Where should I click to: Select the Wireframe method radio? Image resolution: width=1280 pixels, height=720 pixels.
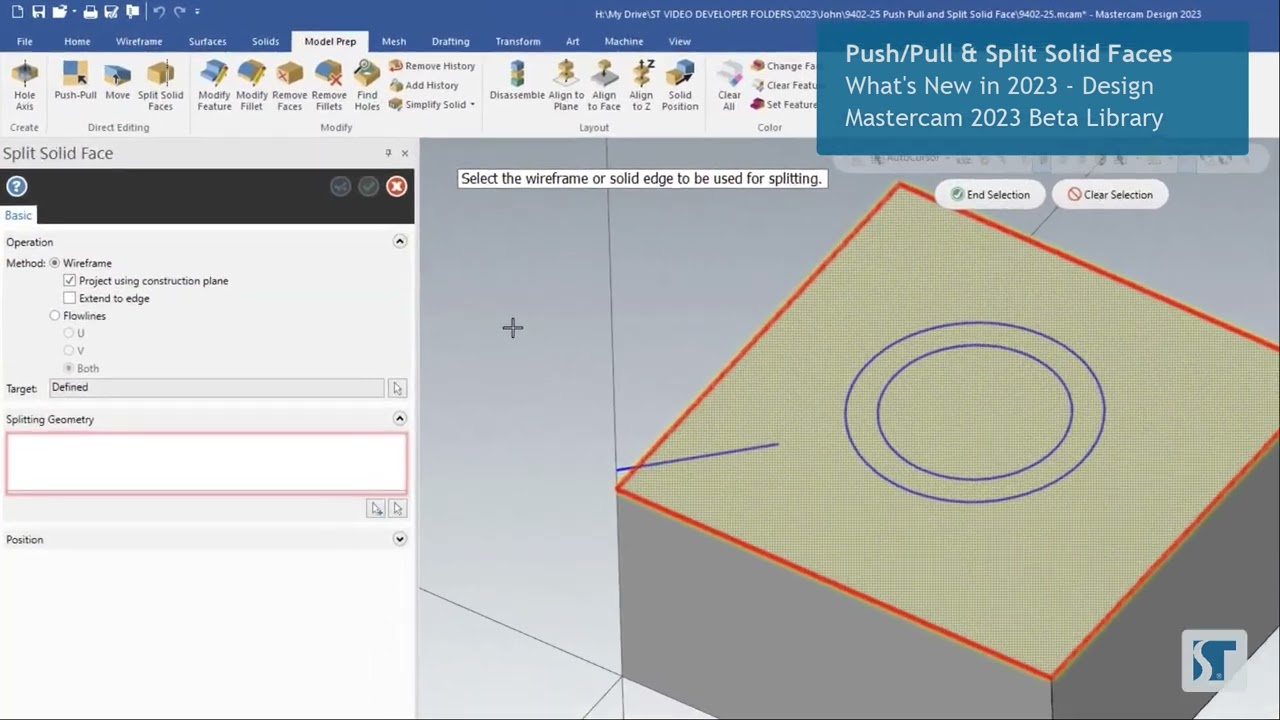pos(55,263)
